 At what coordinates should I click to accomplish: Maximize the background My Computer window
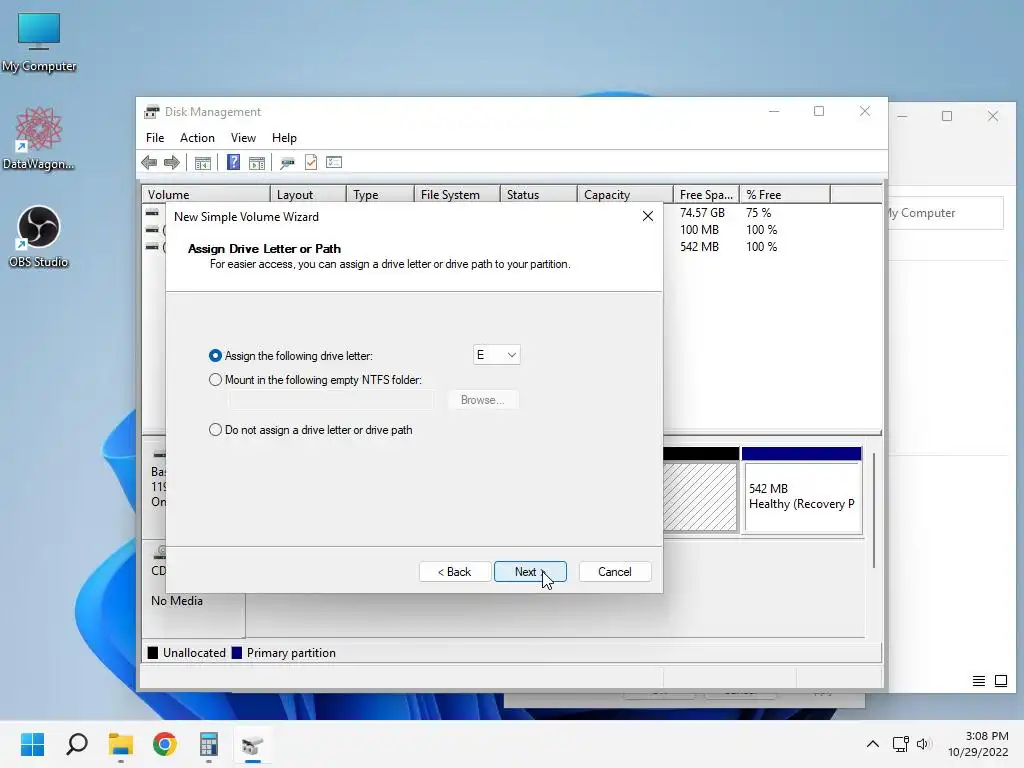(947, 116)
